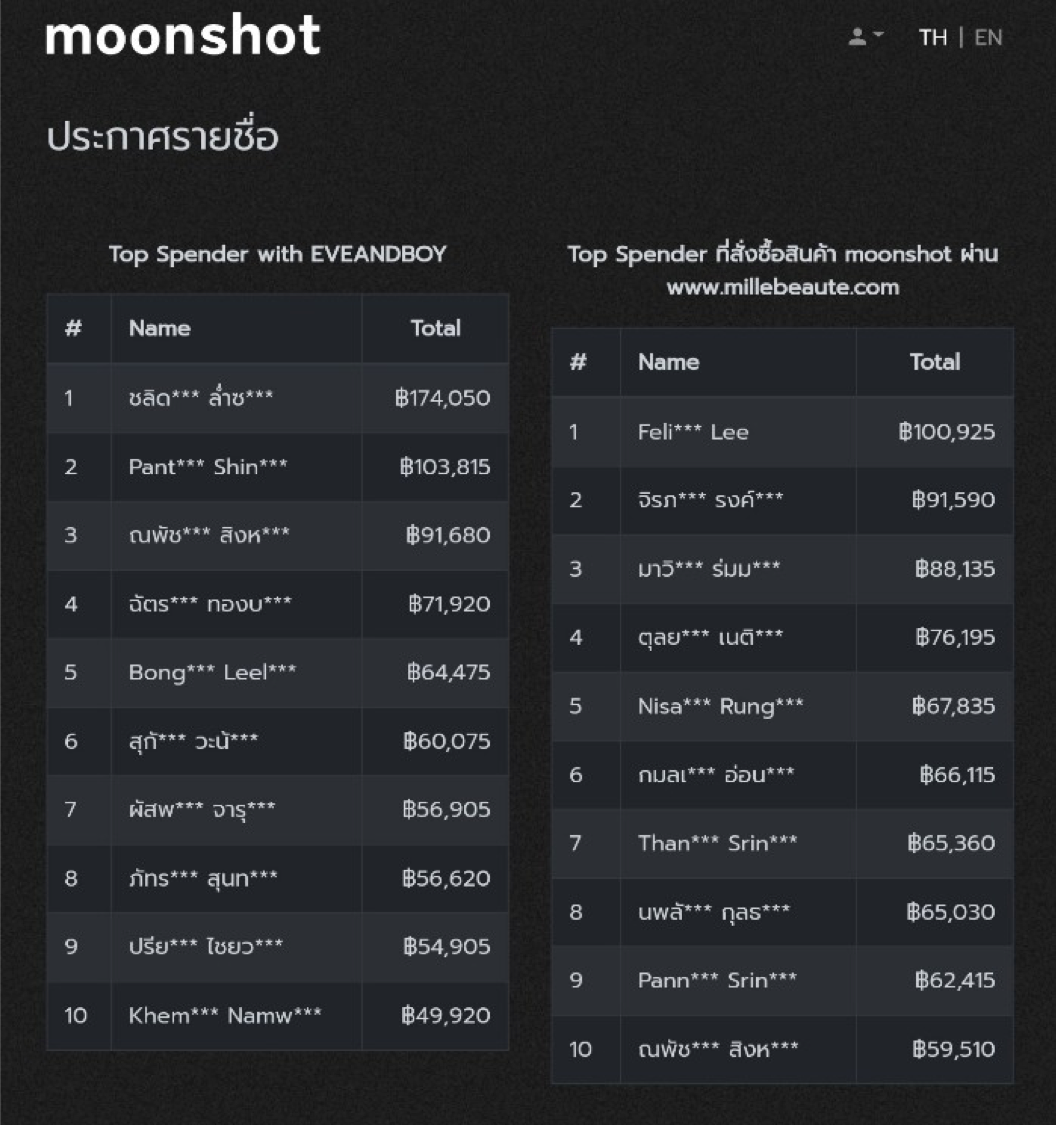Screen dimensions: 1056x1125
Task: Select the Feli*** Lee row
Action: (x=783, y=432)
